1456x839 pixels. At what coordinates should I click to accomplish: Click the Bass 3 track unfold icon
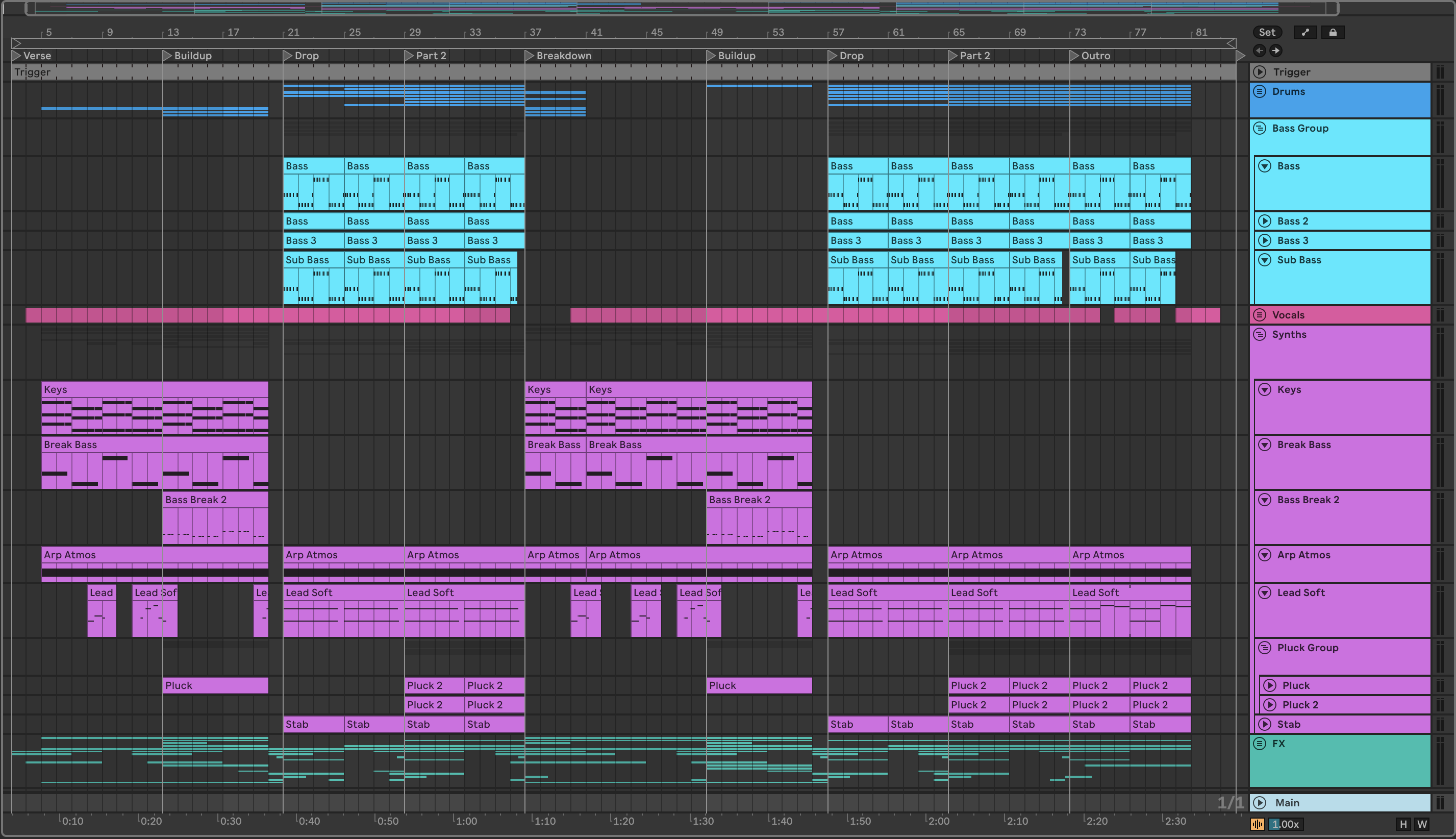point(1265,240)
